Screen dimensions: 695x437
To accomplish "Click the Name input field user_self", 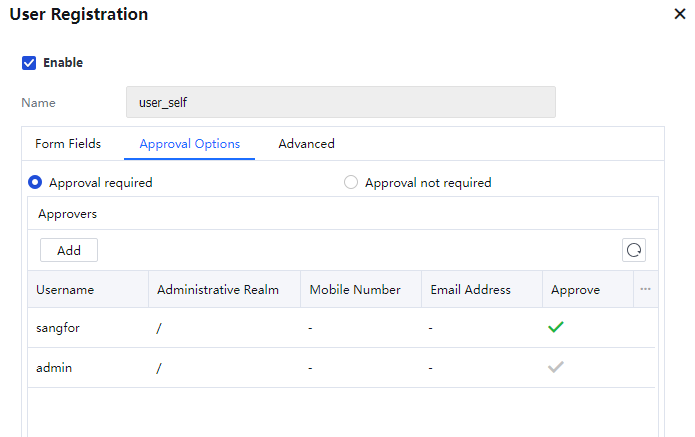I will click(340, 102).
